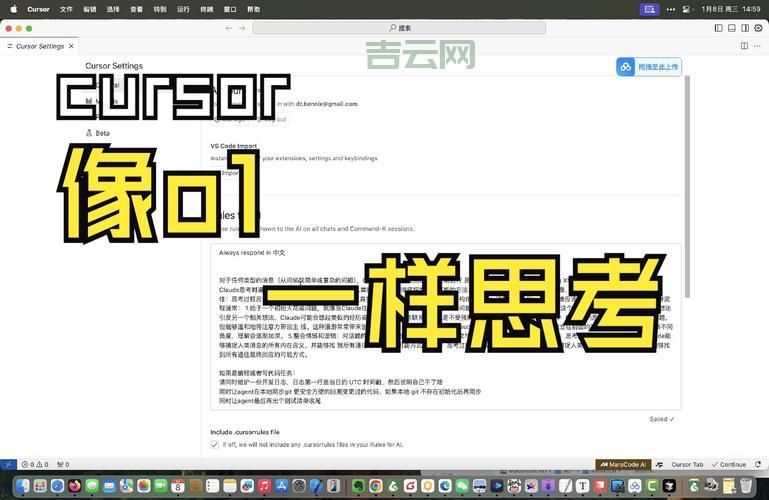
Task: Open forwarded ports status bar indicator
Action: [63, 464]
